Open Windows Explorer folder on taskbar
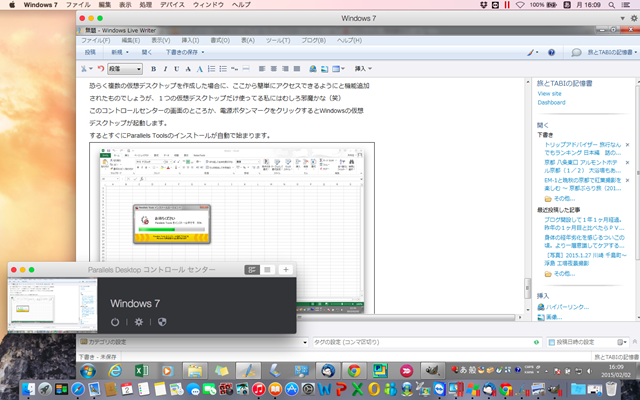The image size is (640, 400). [195, 371]
